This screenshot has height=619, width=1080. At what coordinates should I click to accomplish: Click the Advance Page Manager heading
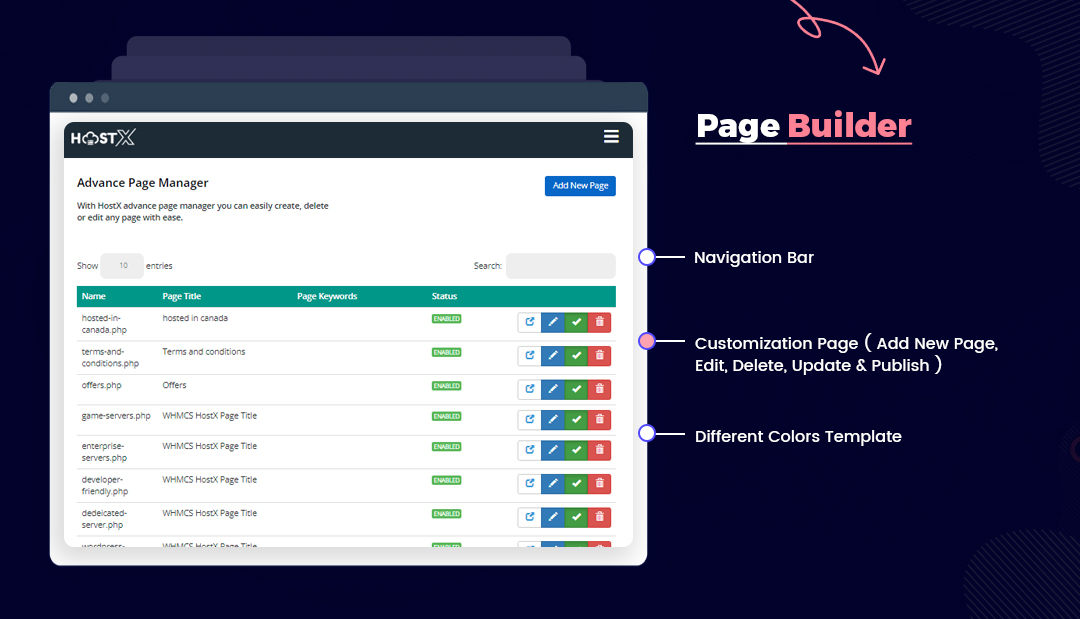(143, 183)
